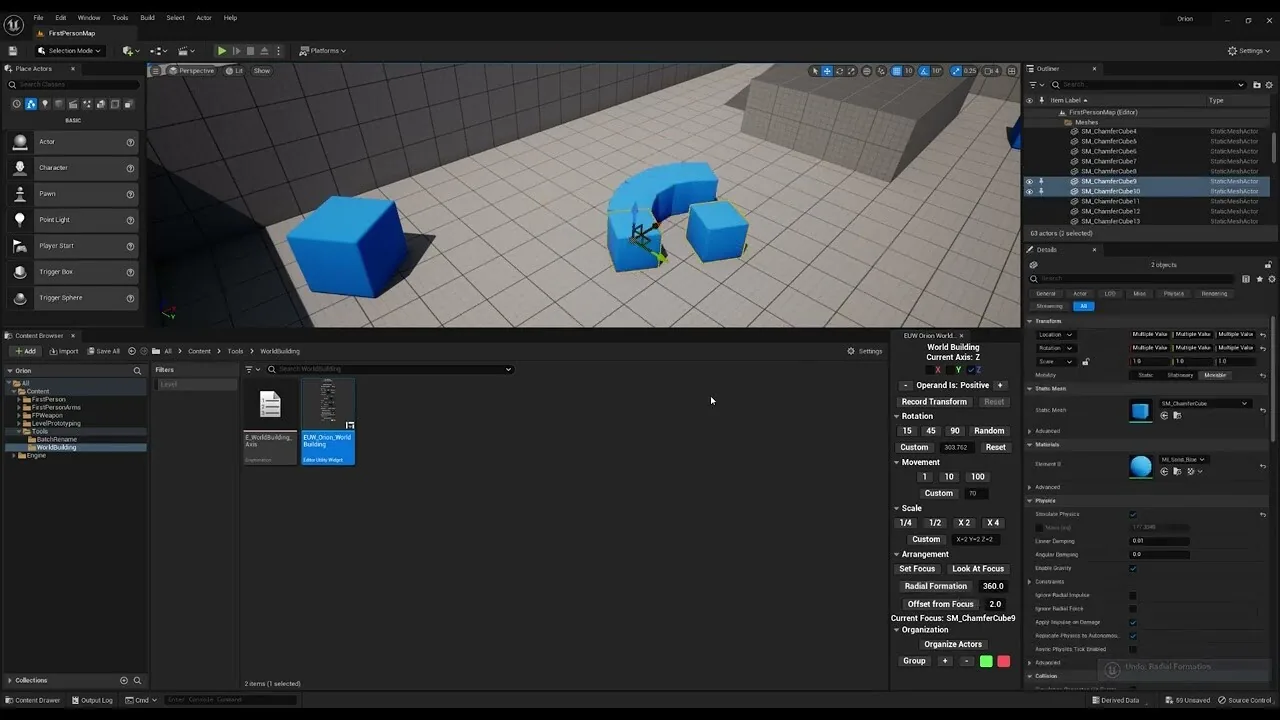Open the Build menu
Viewport: 1280px width, 720px height.
pyautogui.click(x=147, y=18)
